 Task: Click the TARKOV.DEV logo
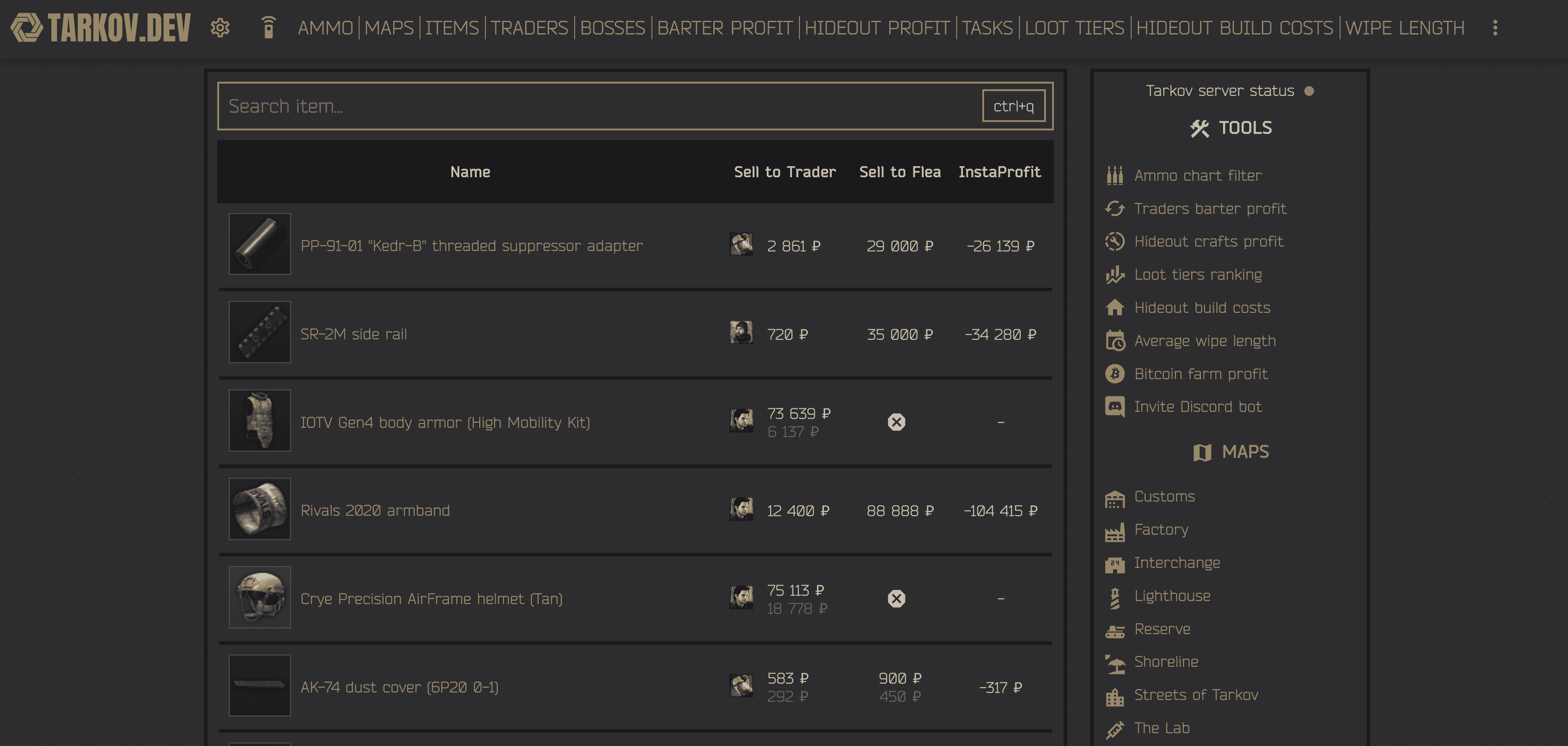pyautogui.click(x=101, y=28)
